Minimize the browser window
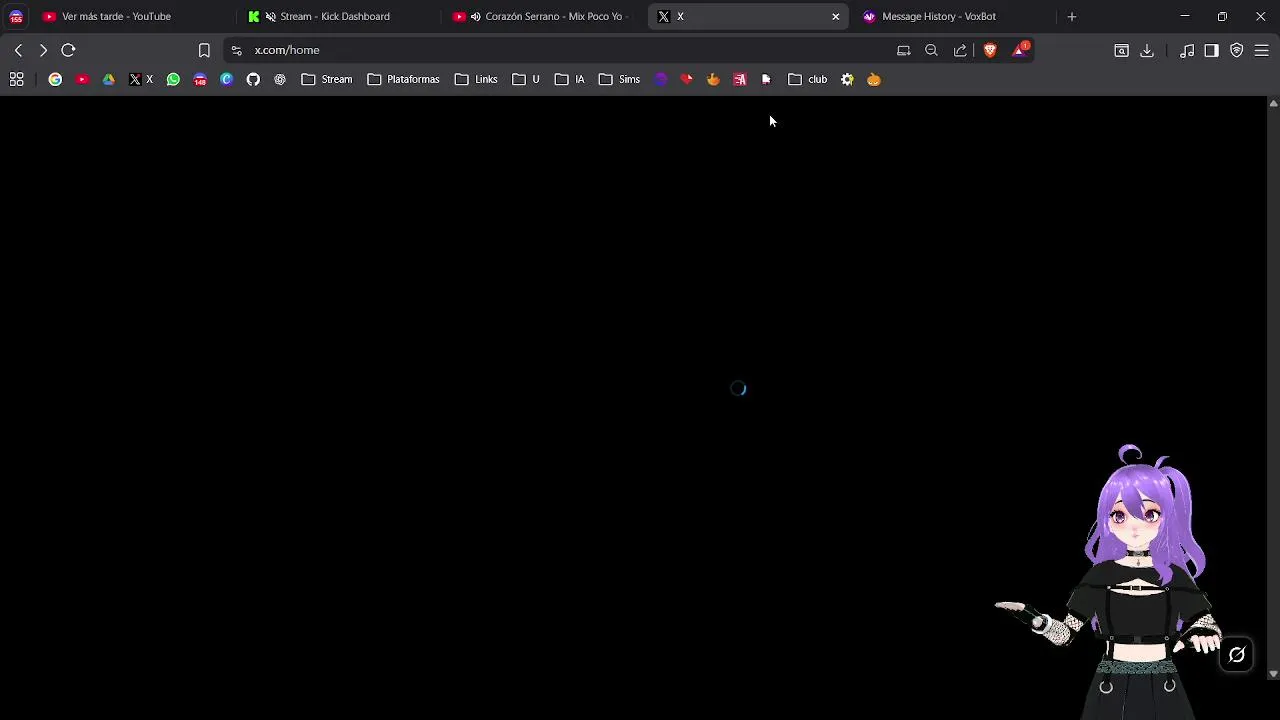 [x=1185, y=17]
